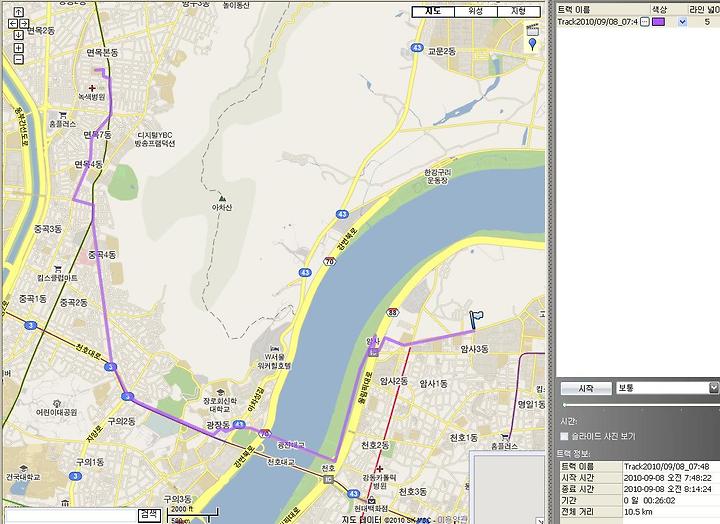
Task: Click route 43 shield near 교문2동
Action: (x=417, y=47)
